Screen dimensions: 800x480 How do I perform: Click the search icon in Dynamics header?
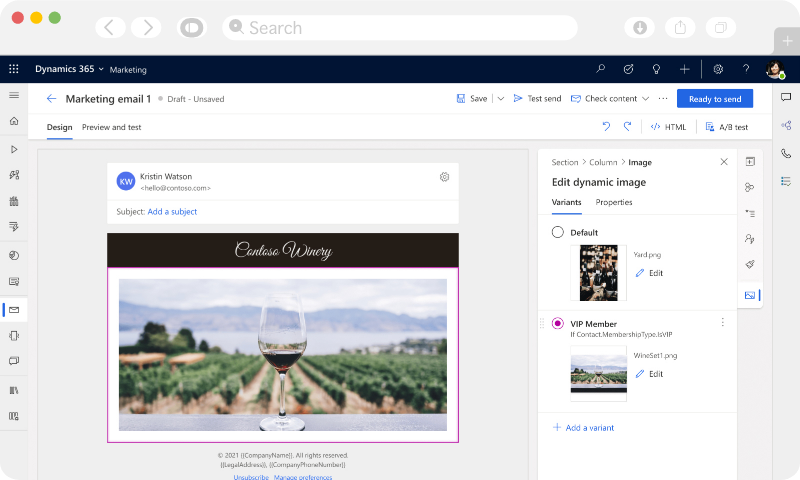point(600,69)
